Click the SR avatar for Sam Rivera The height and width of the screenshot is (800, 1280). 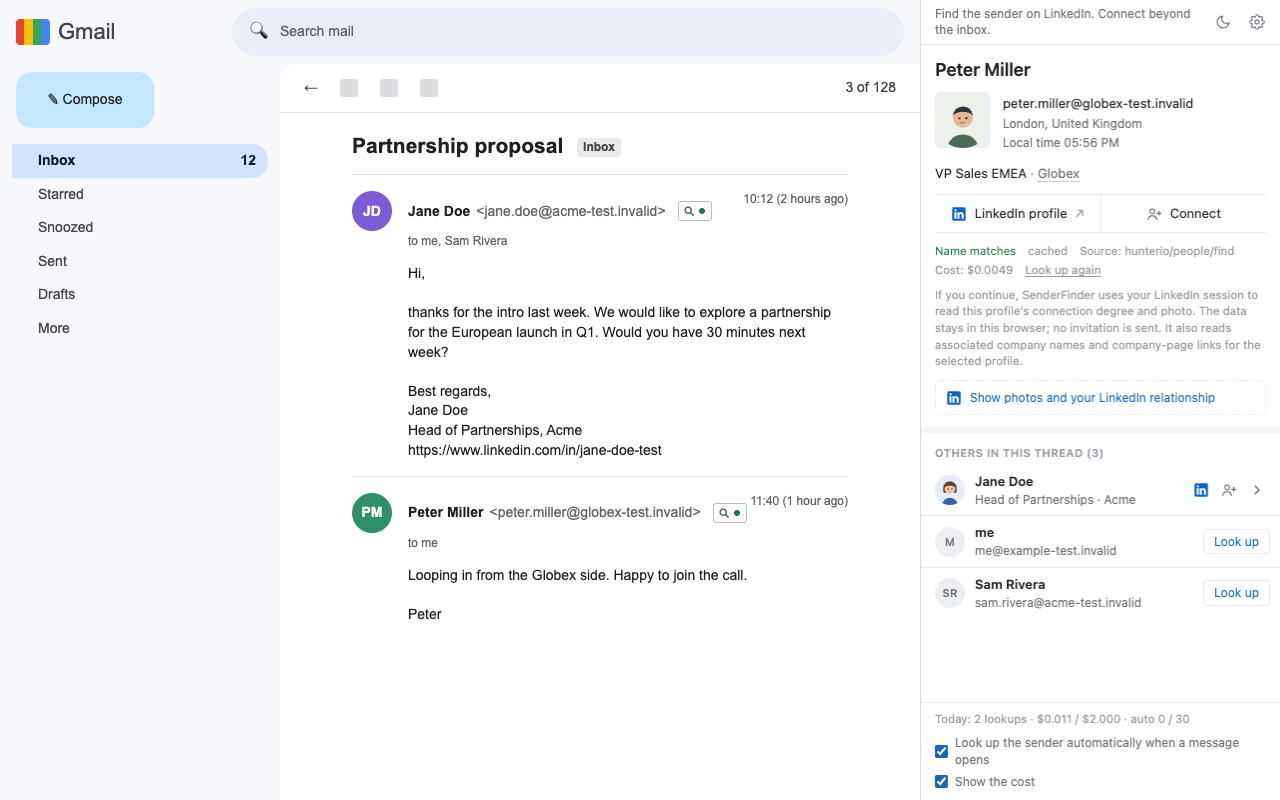949,593
